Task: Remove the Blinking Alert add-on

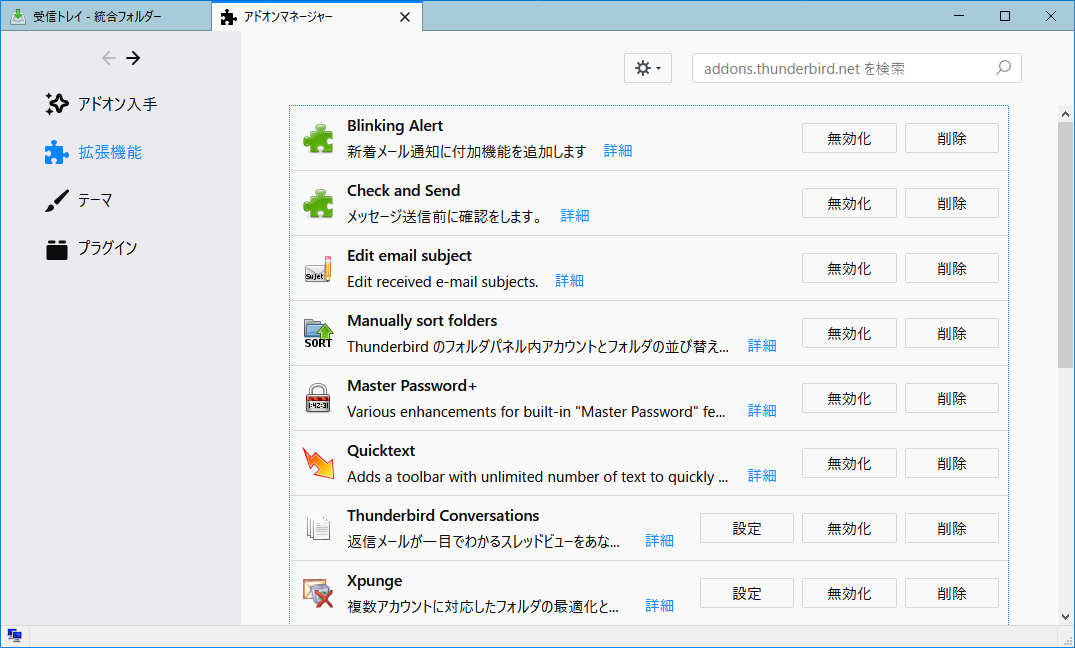Action: point(952,139)
